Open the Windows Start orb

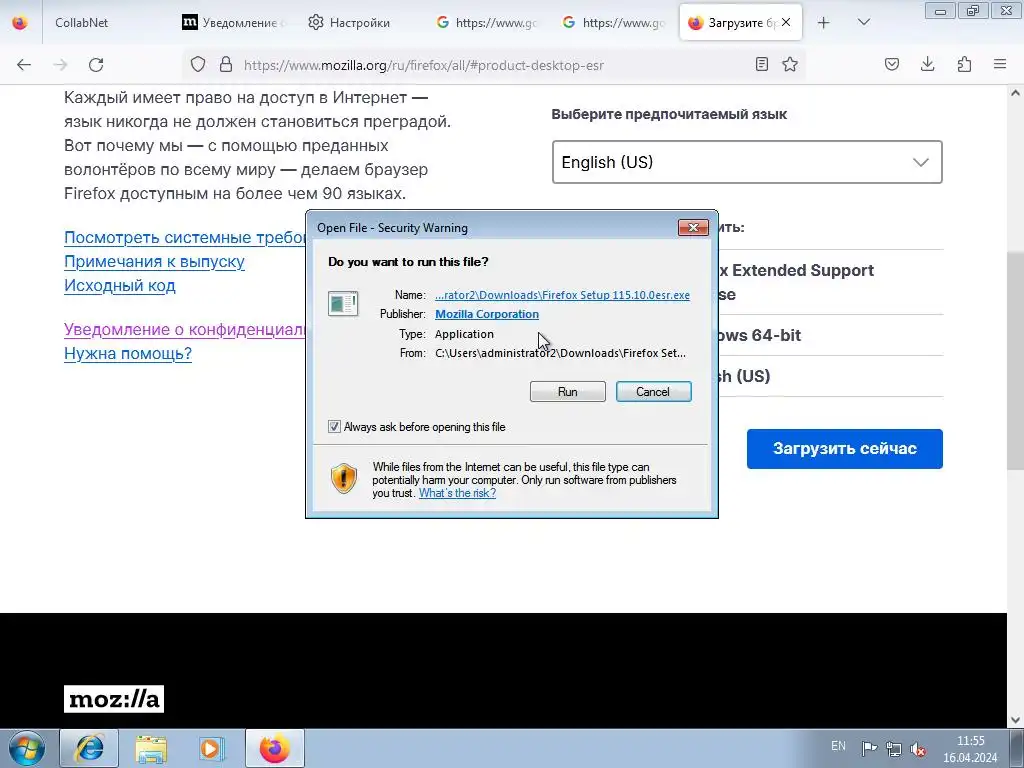tap(27, 748)
